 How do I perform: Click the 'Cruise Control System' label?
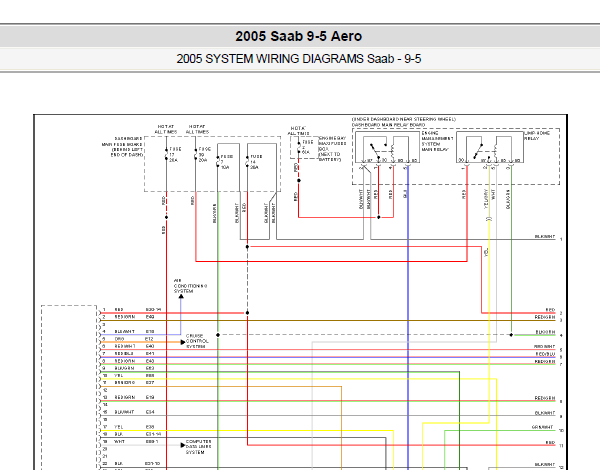pyautogui.click(x=197, y=341)
